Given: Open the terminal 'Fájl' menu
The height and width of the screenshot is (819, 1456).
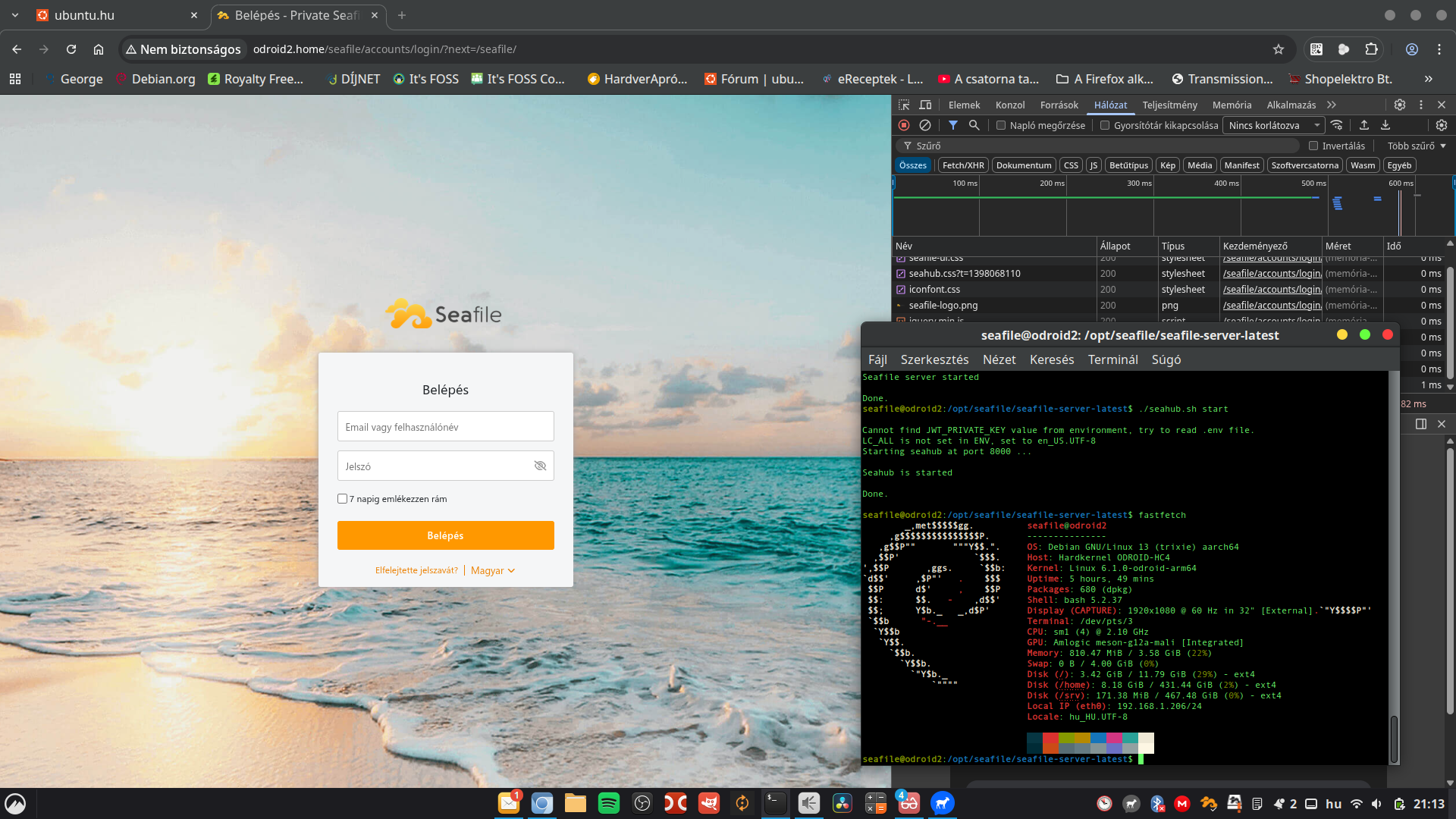Looking at the screenshot, I should point(877,359).
